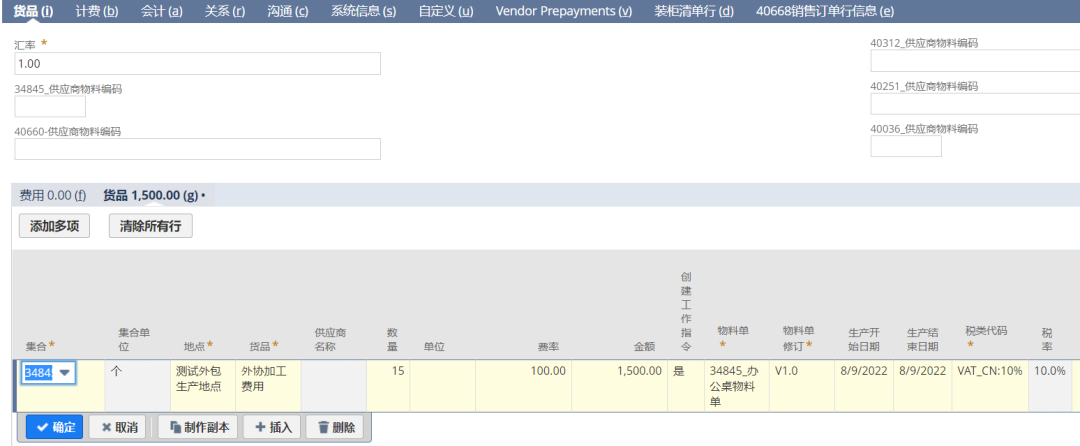Click the 地点 column header
The width and height of the screenshot is (1080, 446).
click(x=198, y=344)
